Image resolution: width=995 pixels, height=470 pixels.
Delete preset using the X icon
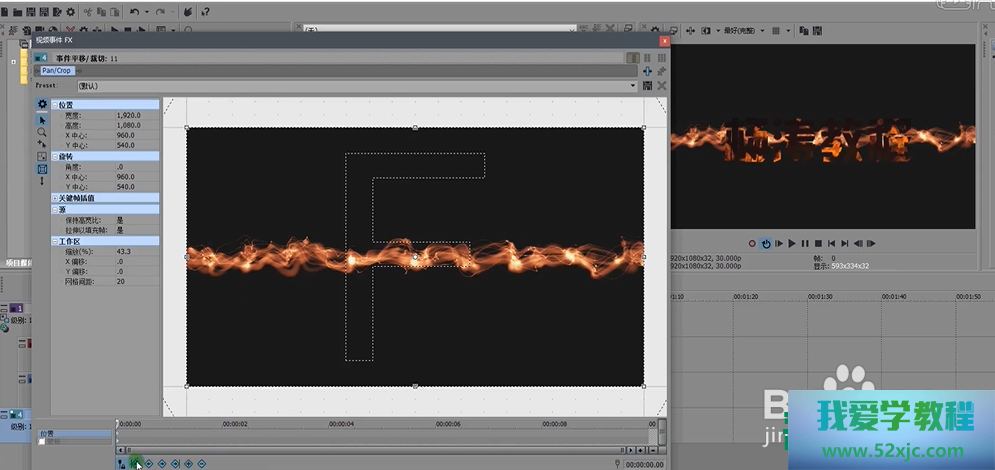pyautogui.click(x=661, y=86)
